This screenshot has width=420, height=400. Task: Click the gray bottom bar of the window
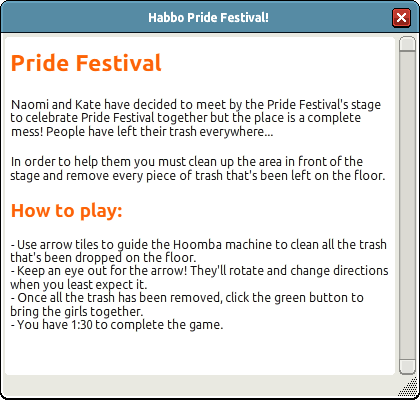(200, 386)
